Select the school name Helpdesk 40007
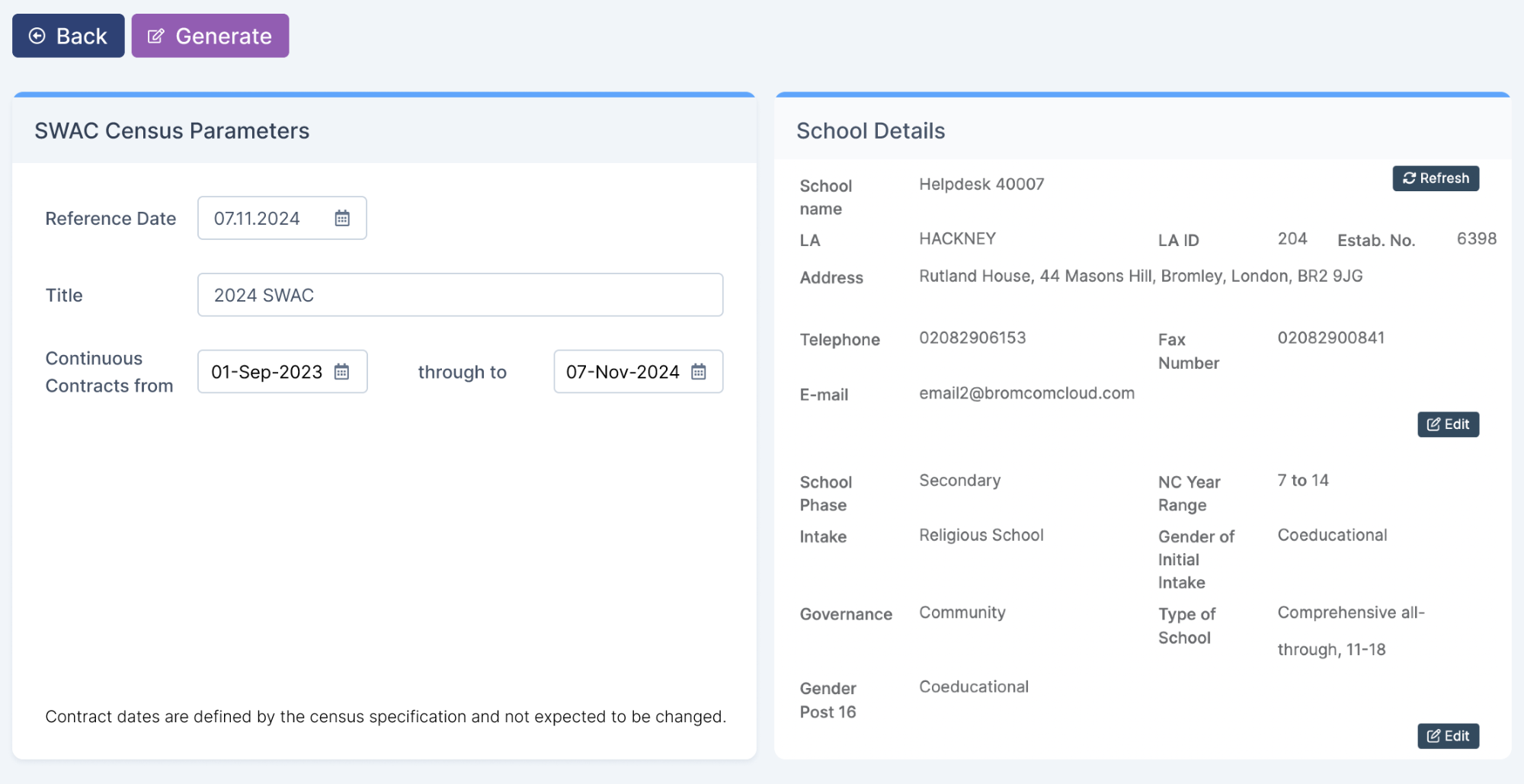Image resolution: width=1524 pixels, height=784 pixels. pyautogui.click(x=981, y=184)
